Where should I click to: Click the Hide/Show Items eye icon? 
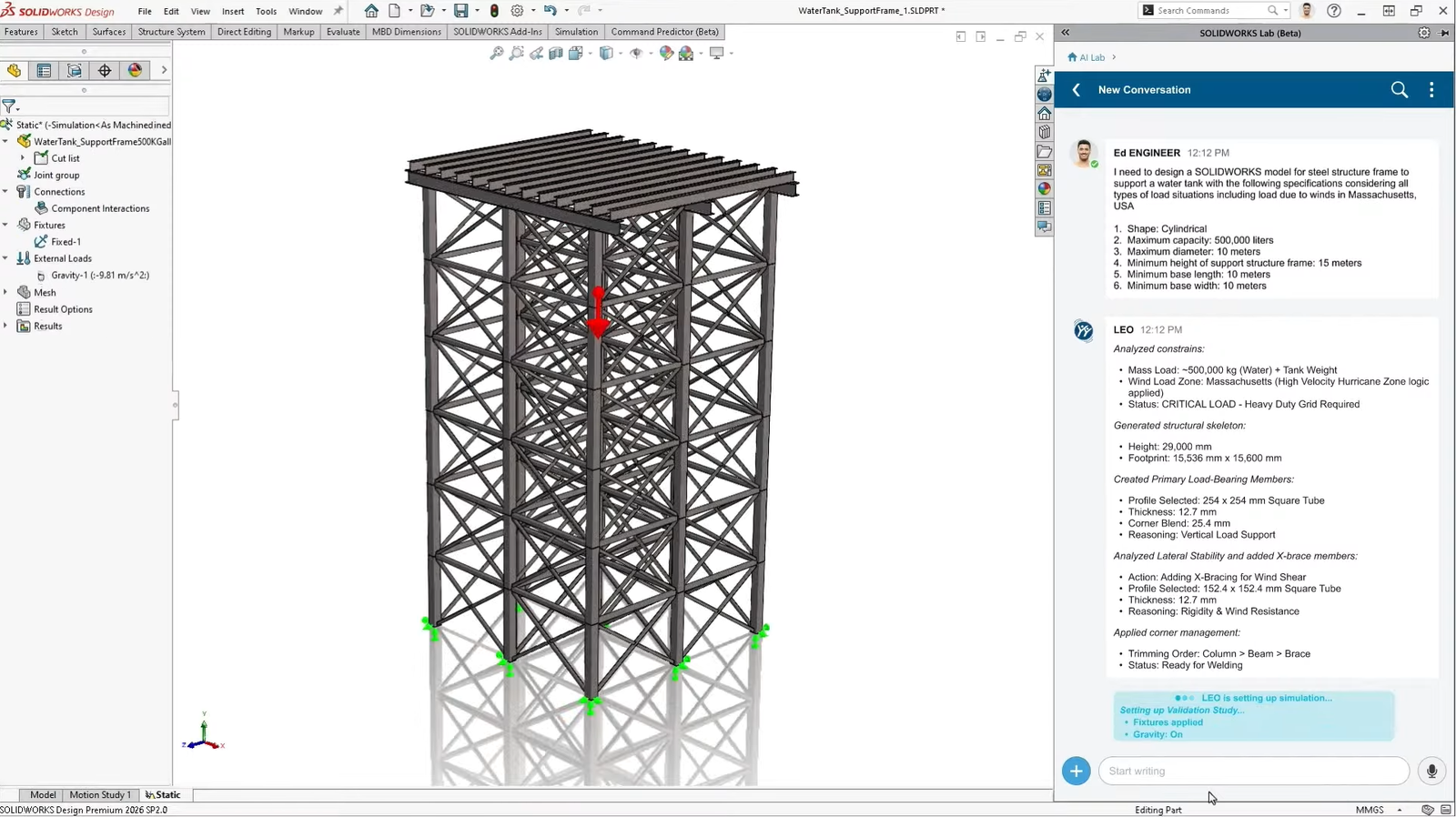pos(636,54)
